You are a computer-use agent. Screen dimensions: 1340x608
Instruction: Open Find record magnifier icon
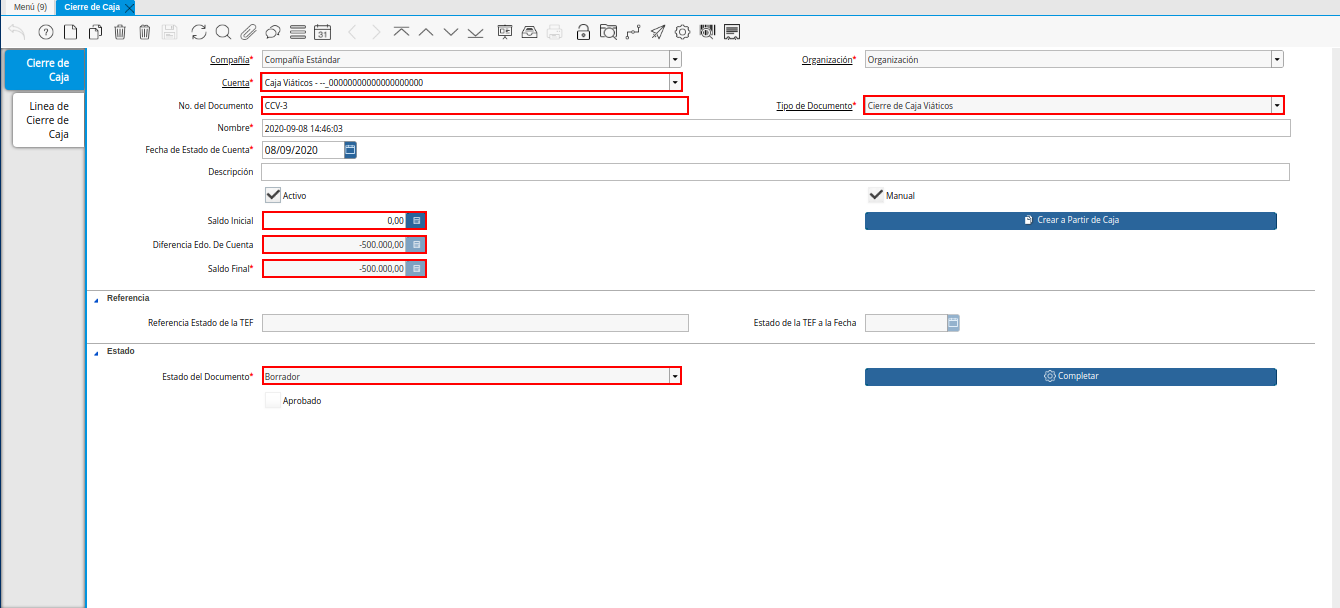223,32
